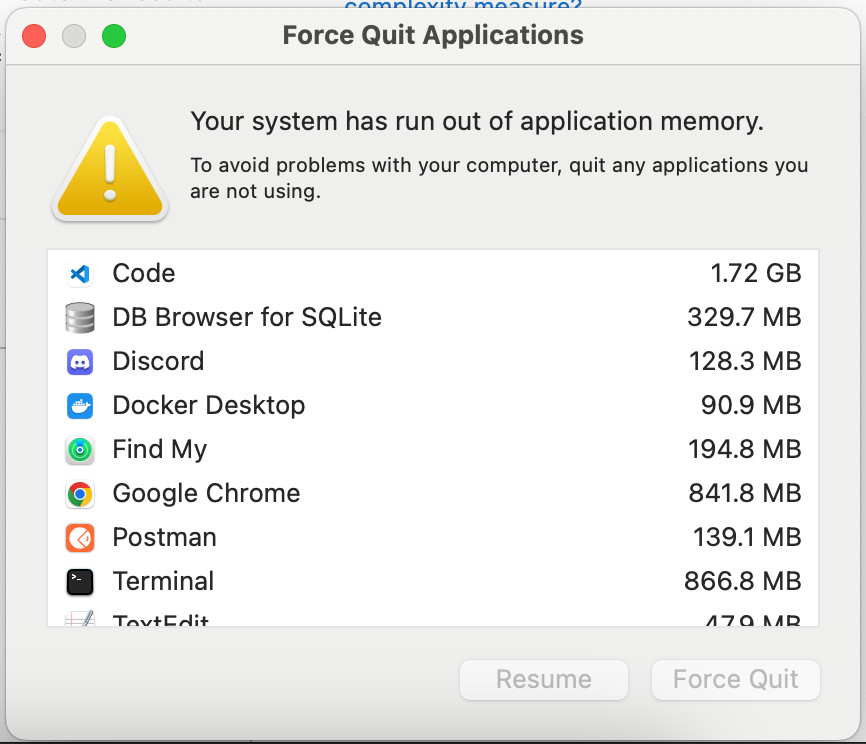The height and width of the screenshot is (744, 866).
Task: Click the 1.72 GB memory value
Action: 755,273
